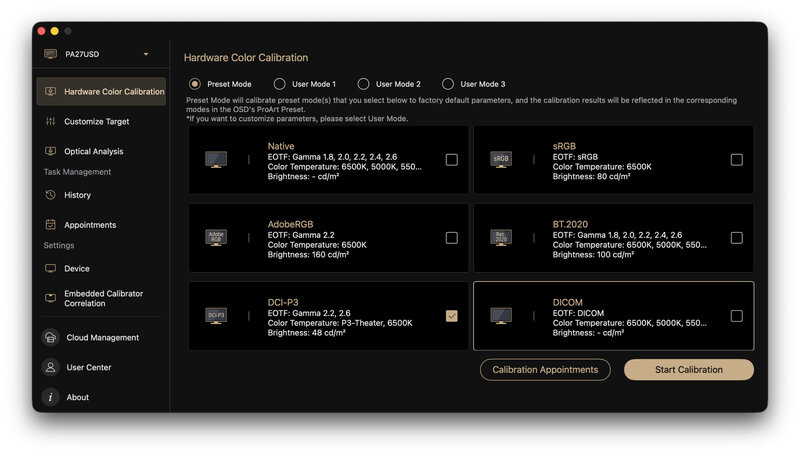Uncheck the DCI-P3 preset checkbox

point(452,316)
